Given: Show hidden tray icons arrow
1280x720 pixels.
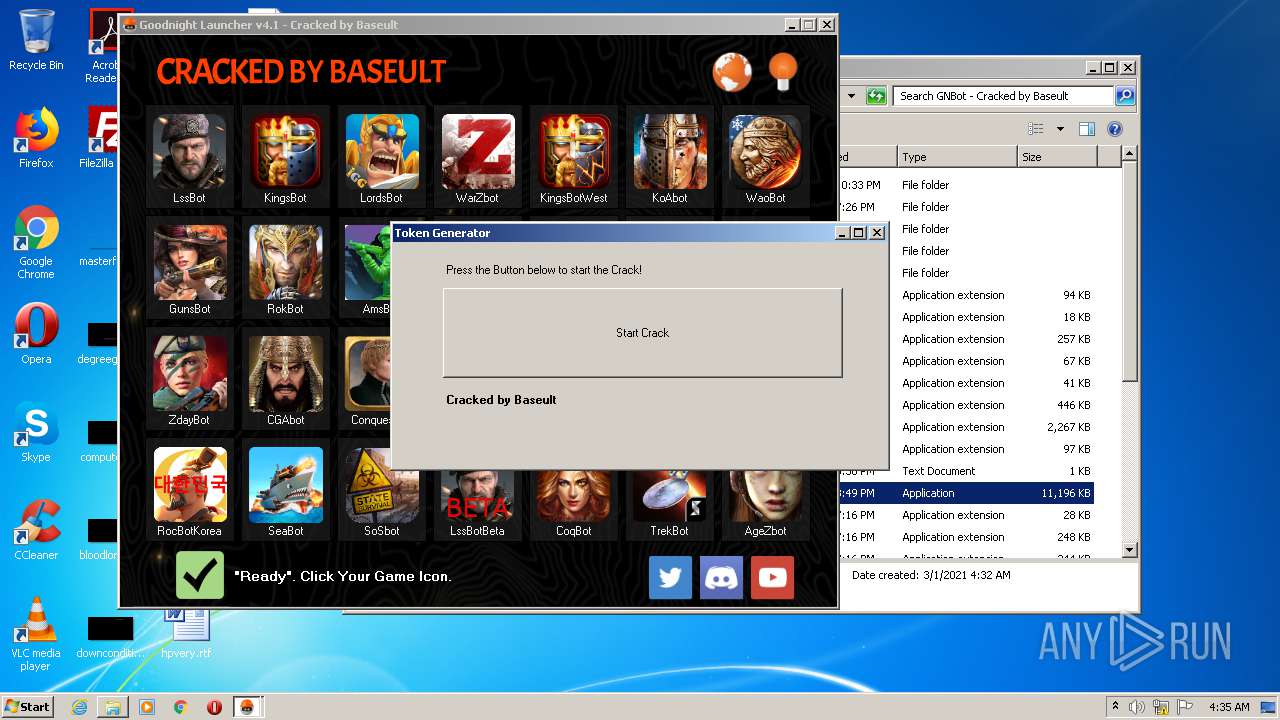Looking at the screenshot, I should pyautogui.click(x=1115, y=706).
